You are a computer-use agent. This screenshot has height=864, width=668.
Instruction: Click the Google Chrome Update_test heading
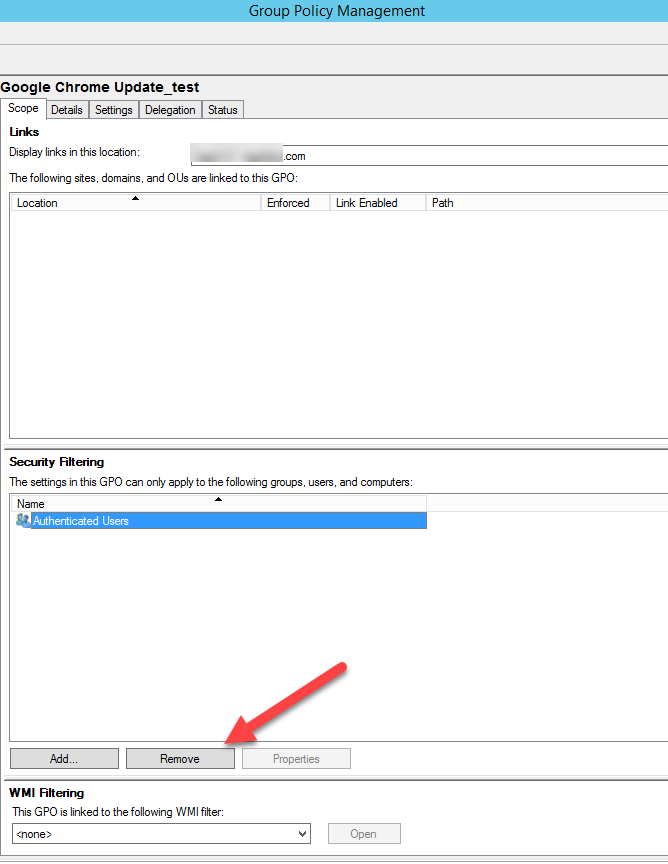(100, 87)
